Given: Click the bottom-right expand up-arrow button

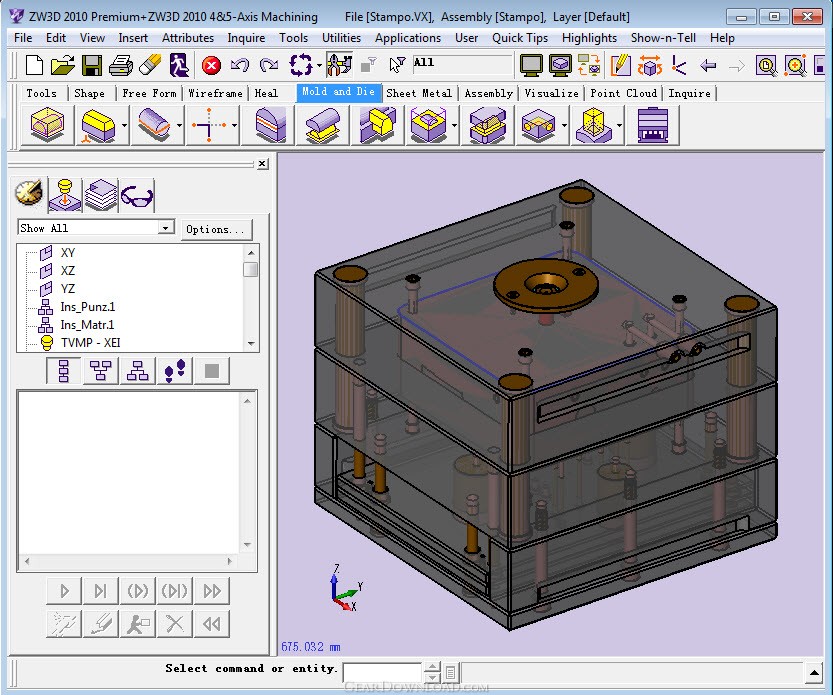Looking at the screenshot, I should click(x=814, y=672).
